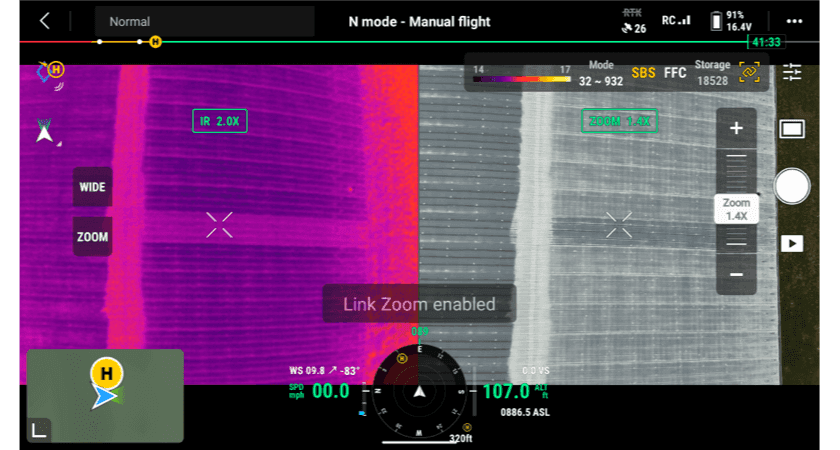Screen dimensions: 840x450
Task: Expand the minimap using its corner icon
Action: 40,430
